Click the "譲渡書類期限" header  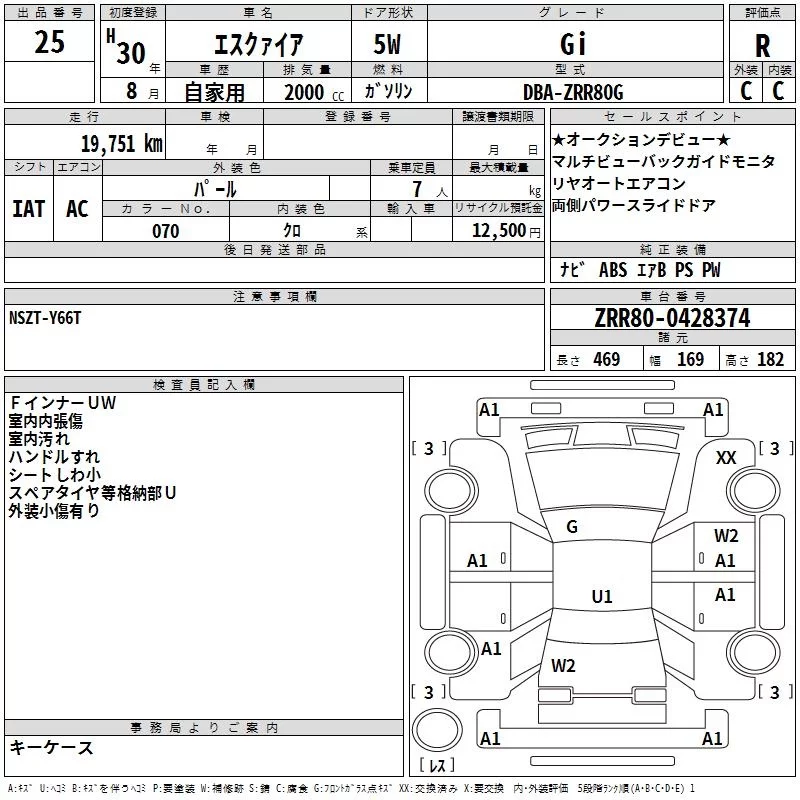(498, 116)
